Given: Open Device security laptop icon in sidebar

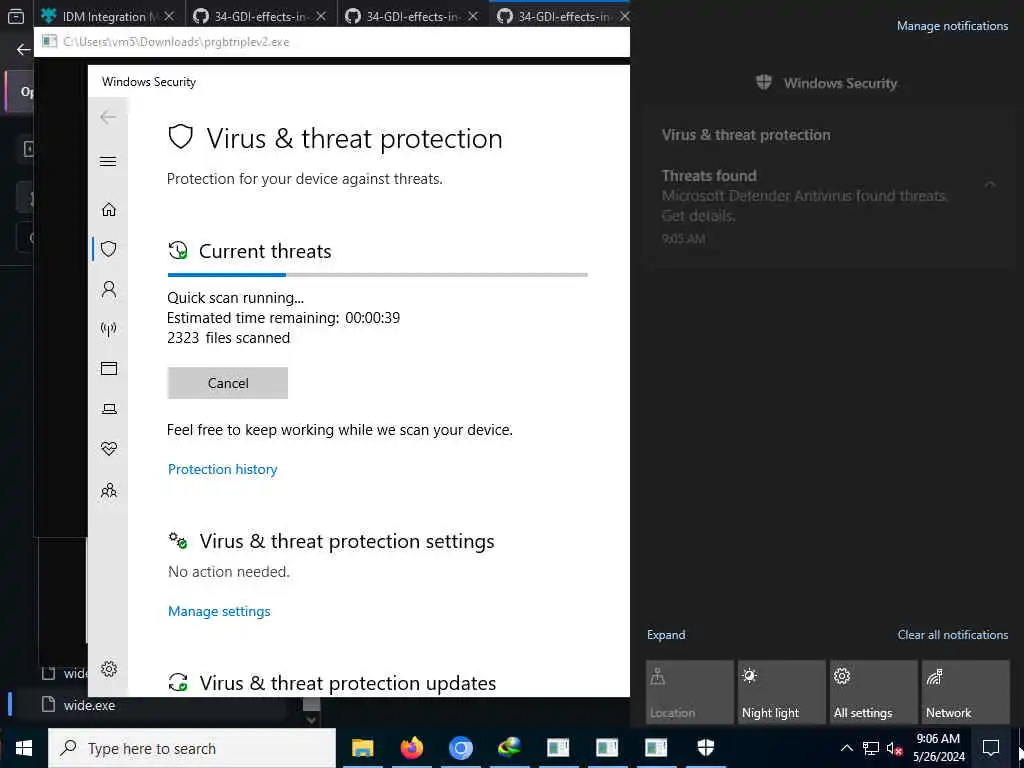Looking at the screenshot, I should click(108, 409).
